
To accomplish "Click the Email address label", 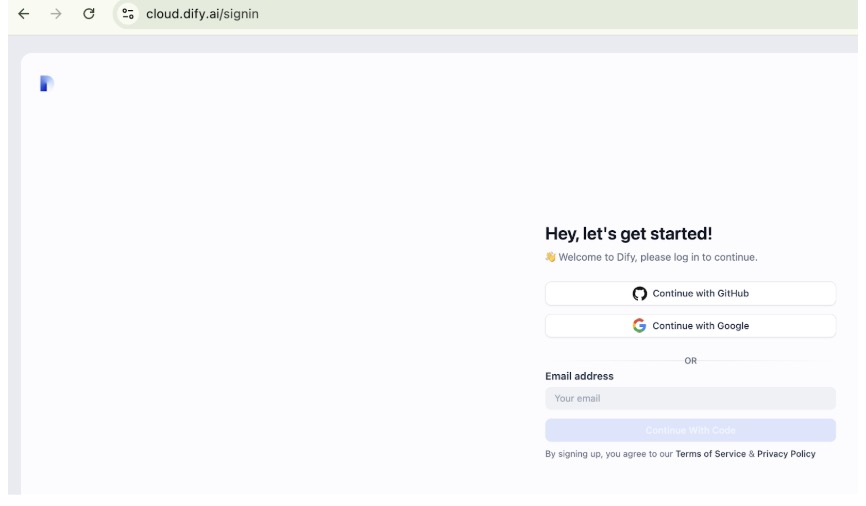I will (x=579, y=376).
